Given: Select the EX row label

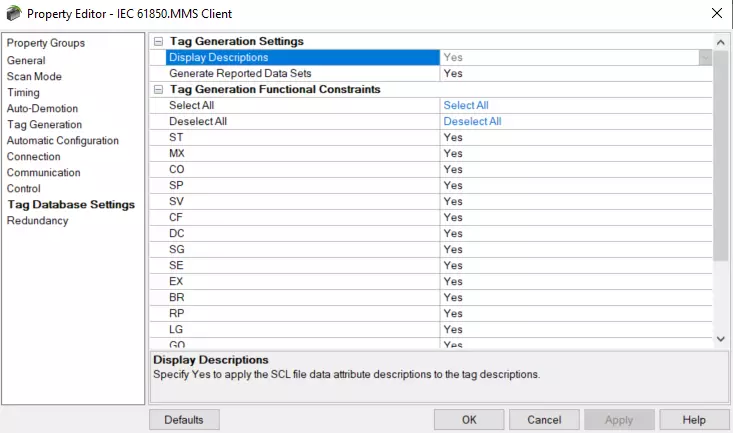Looking at the screenshot, I should click(176, 281).
